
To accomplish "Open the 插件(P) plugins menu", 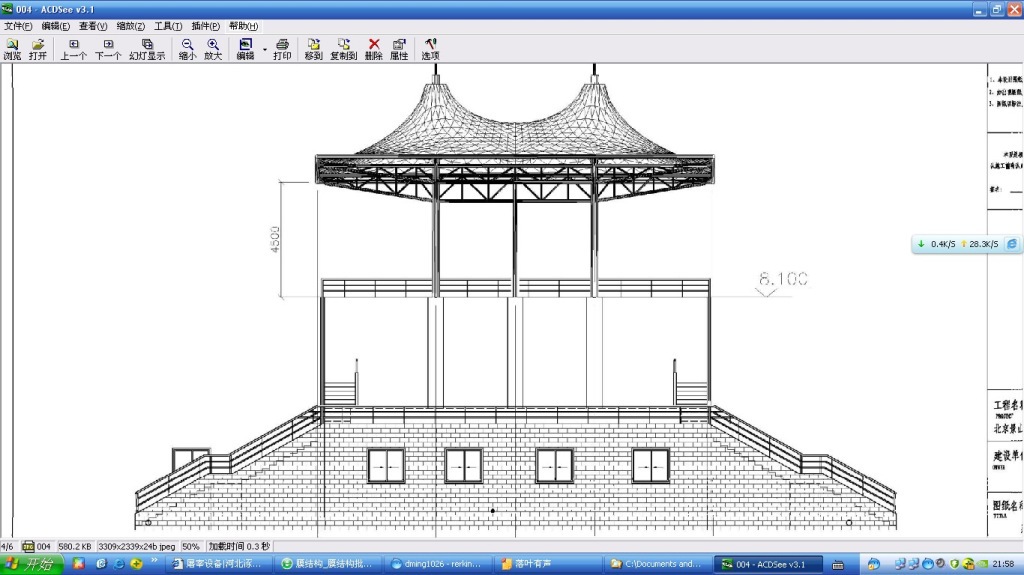I will coord(206,26).
